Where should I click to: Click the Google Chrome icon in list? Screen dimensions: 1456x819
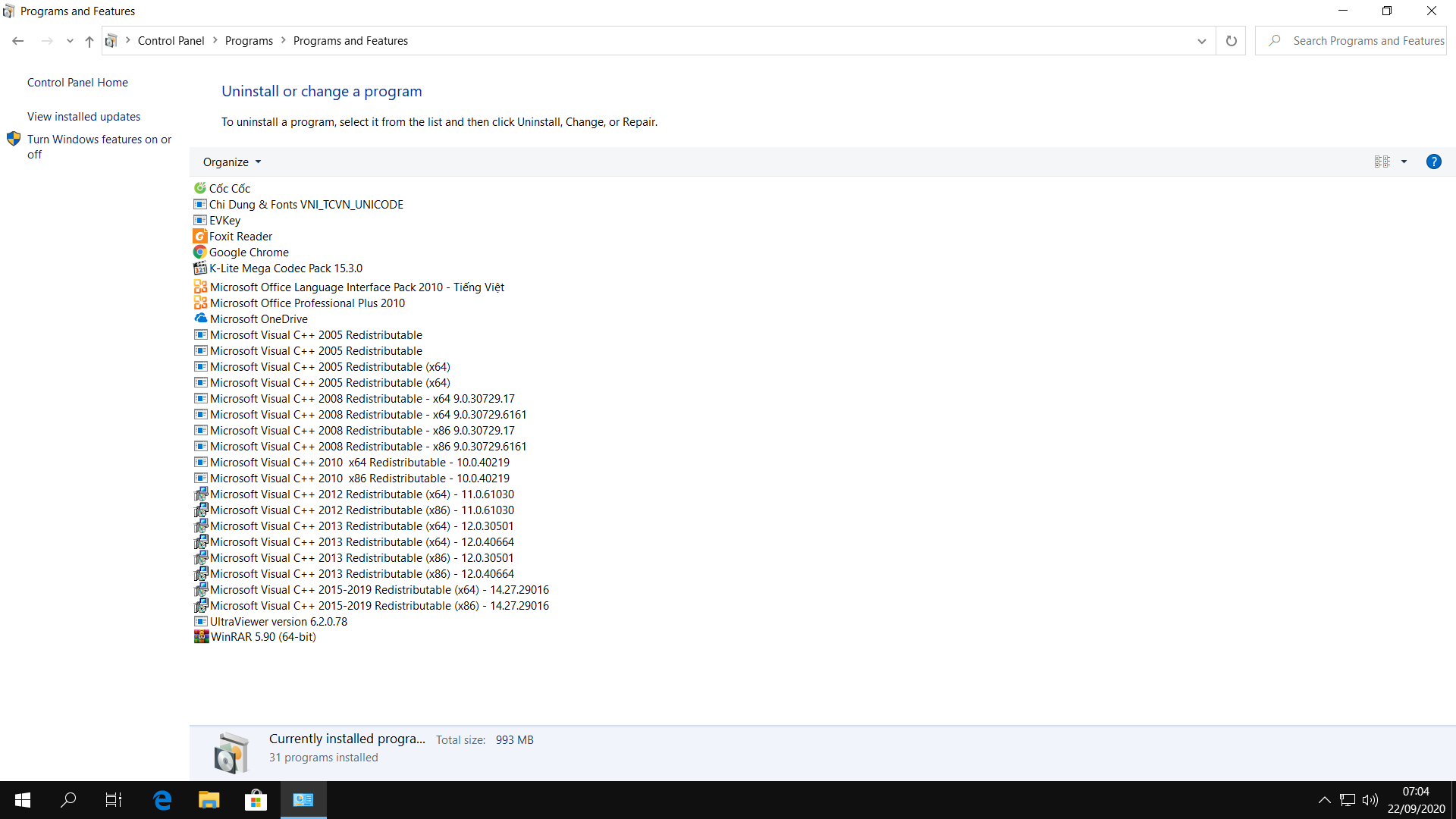[x=200, y=253]
